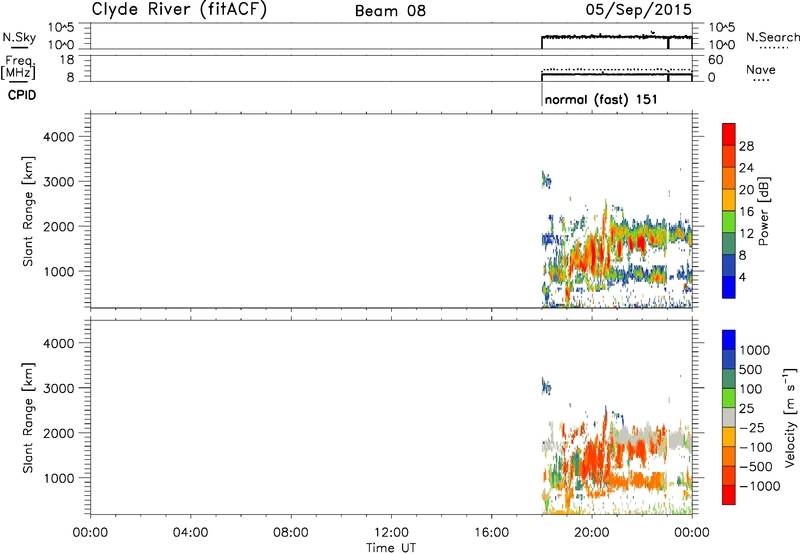
Task: Click the 'Nave' legend label
Action: (x=761, y=69)
